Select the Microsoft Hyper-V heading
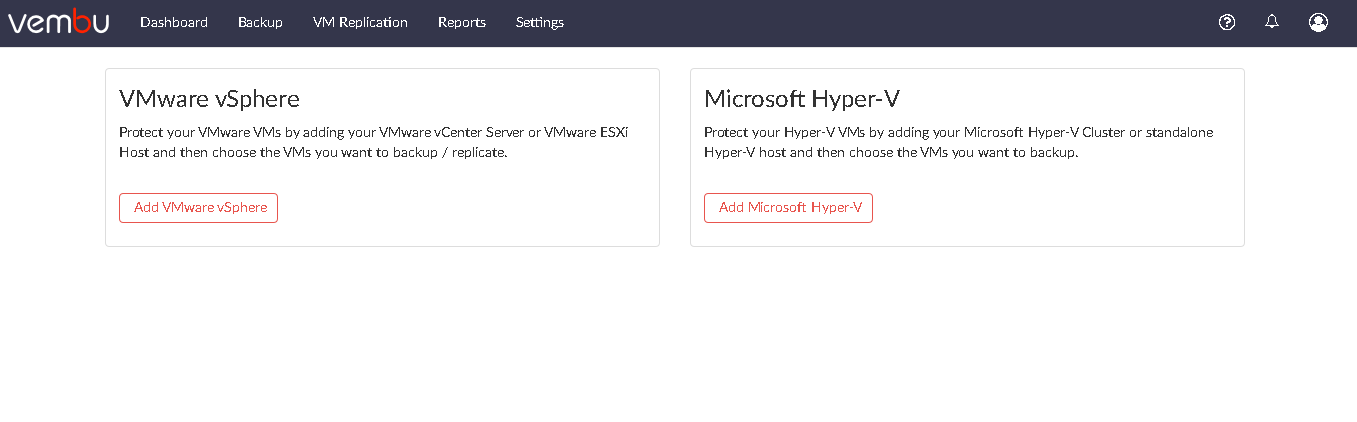The width and height of the screenshot is (1357, 422). tap(803, 98)
